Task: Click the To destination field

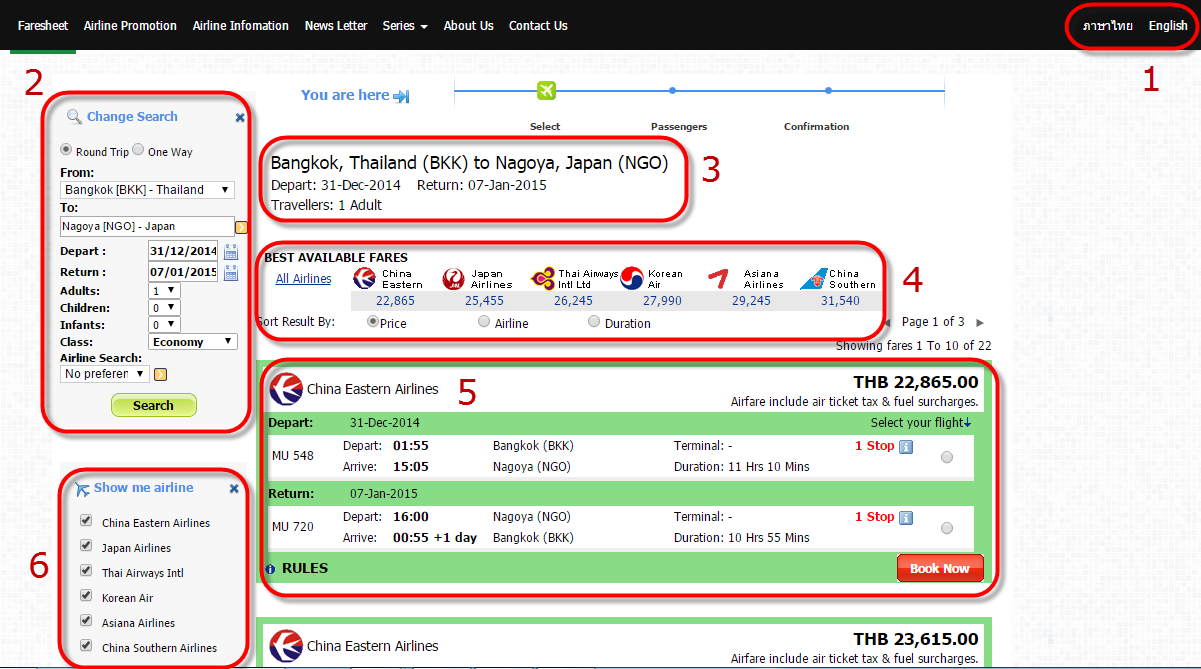Action: 147,226
